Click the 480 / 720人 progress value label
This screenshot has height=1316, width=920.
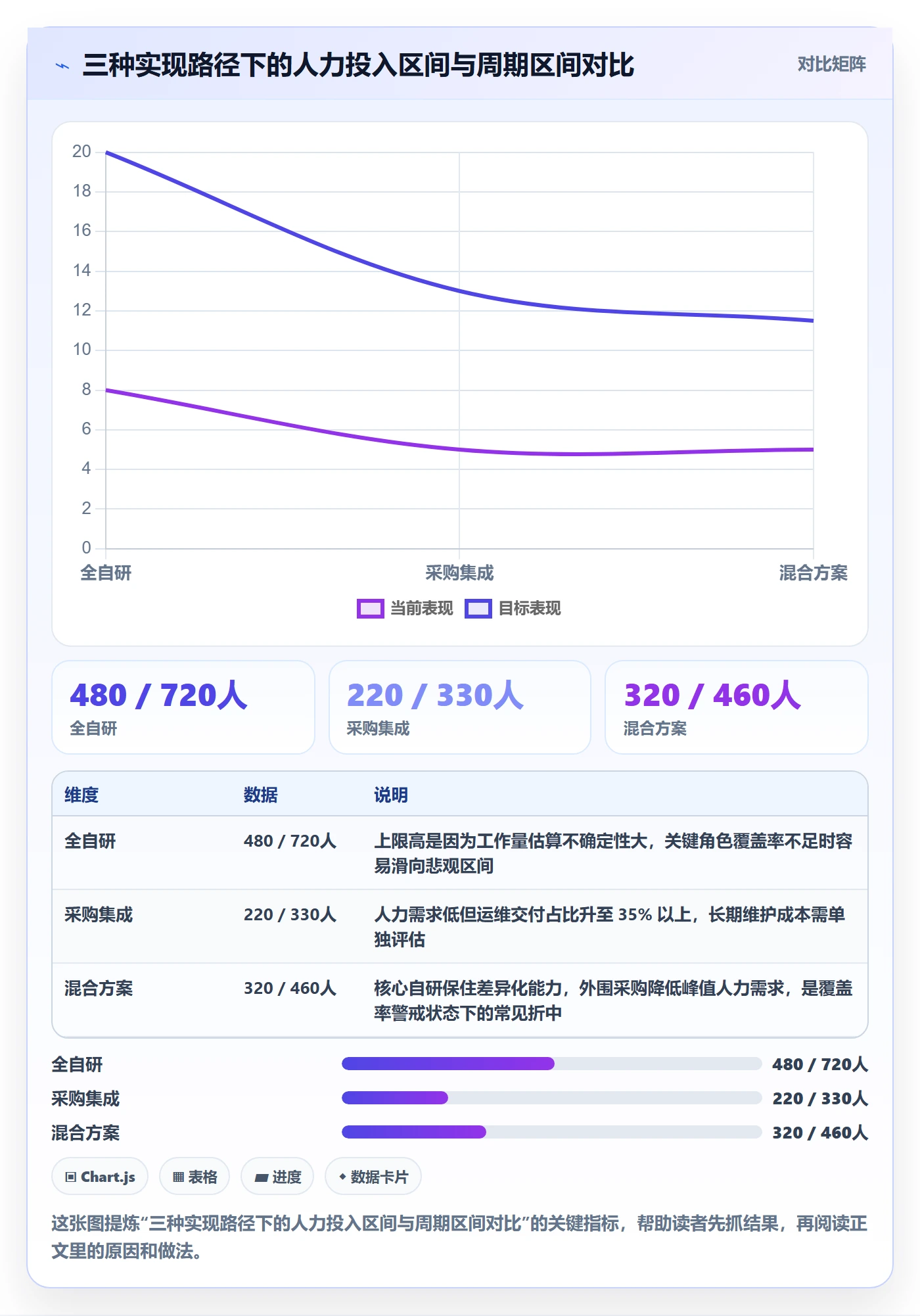[820, 1064]
